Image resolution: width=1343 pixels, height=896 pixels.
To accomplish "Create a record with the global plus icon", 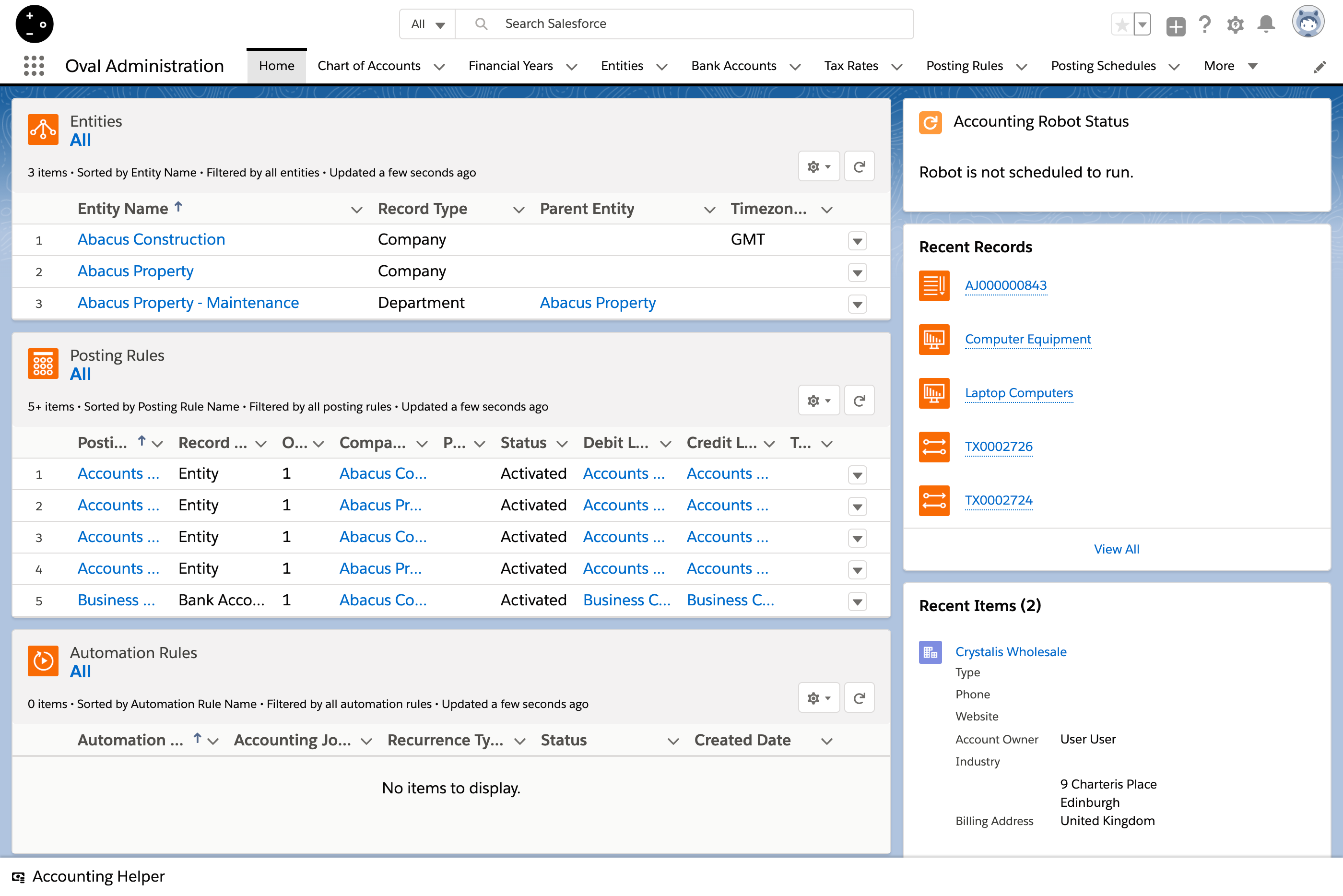I will point(1176,24).
